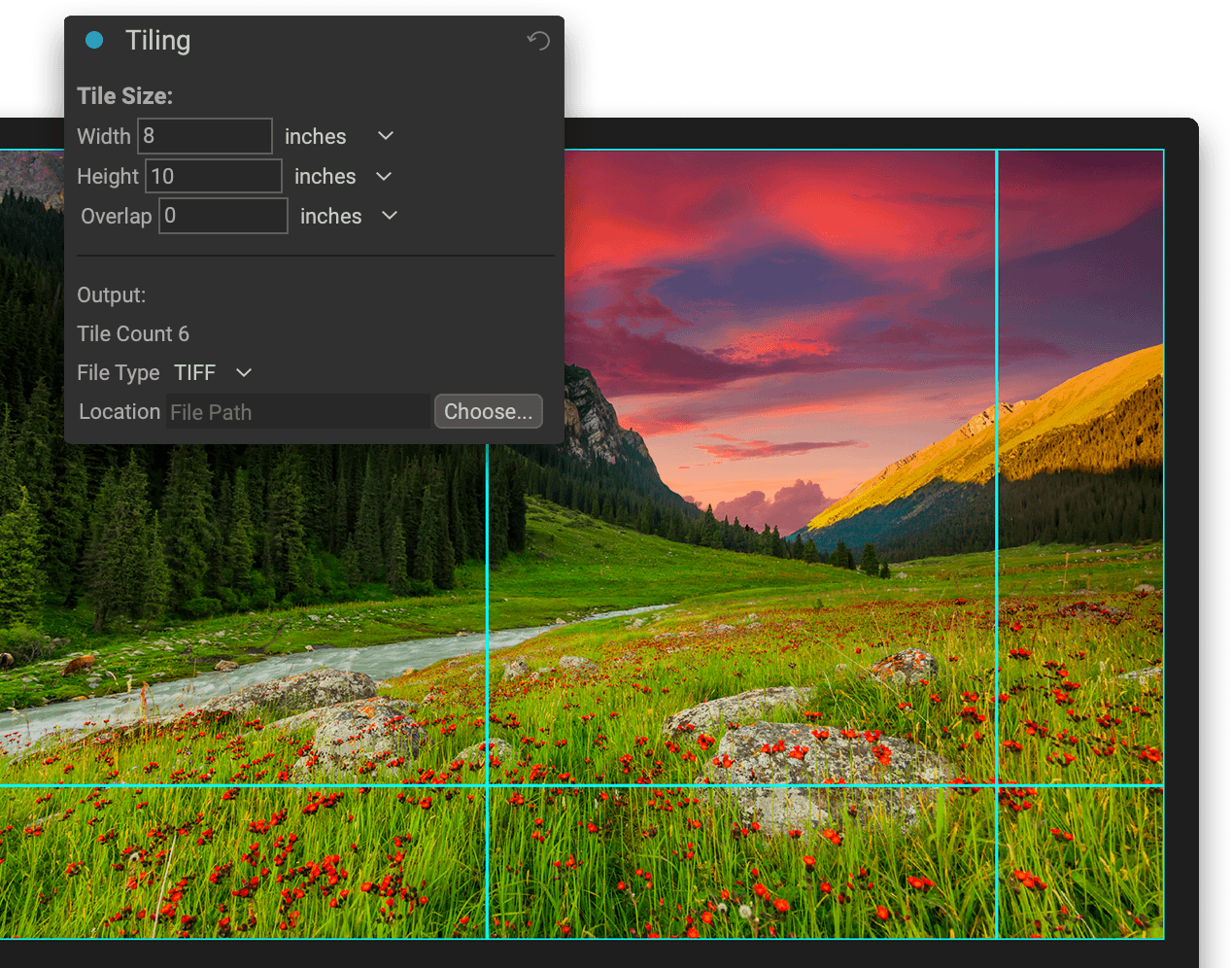The image size is (1232, 968).
Task: Reset Tiling settings with the reset arrow icon
Action: [x=537, y=41]
